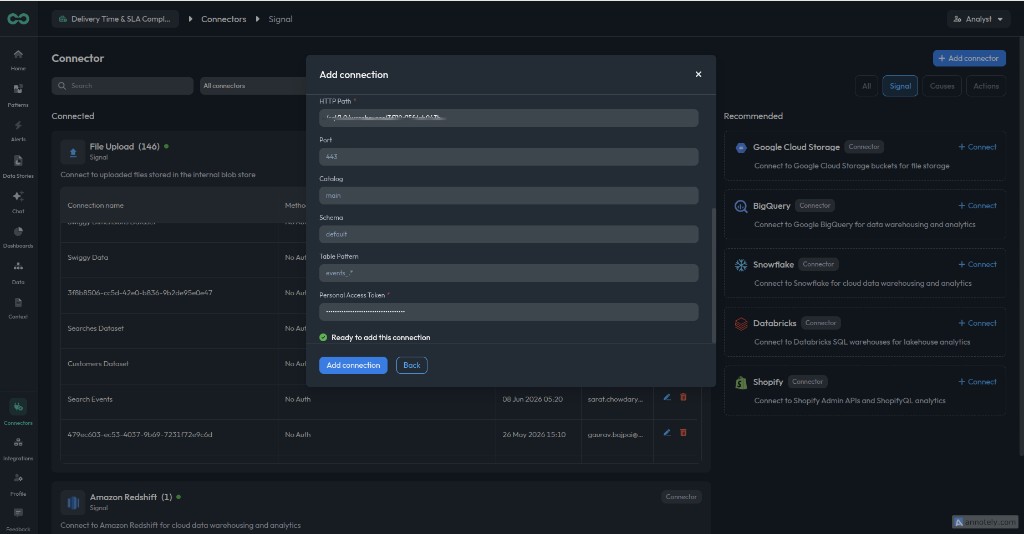Image resolution: width=1024 pixels, height=534 pixels.
Task: Delete the Search Events connection
Action: (x=683, y=397)
